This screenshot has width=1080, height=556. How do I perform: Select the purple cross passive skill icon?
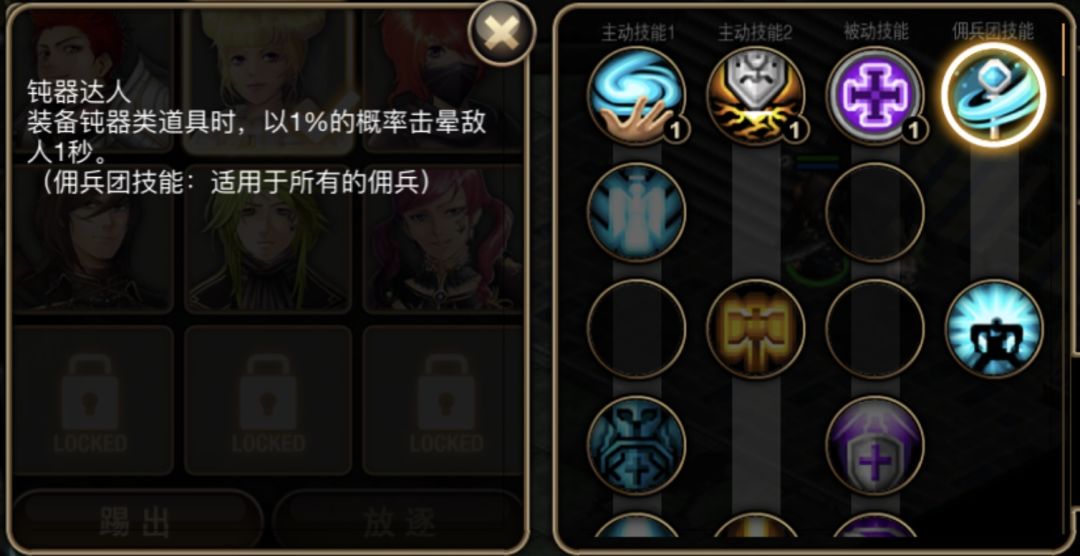(875, 96)
